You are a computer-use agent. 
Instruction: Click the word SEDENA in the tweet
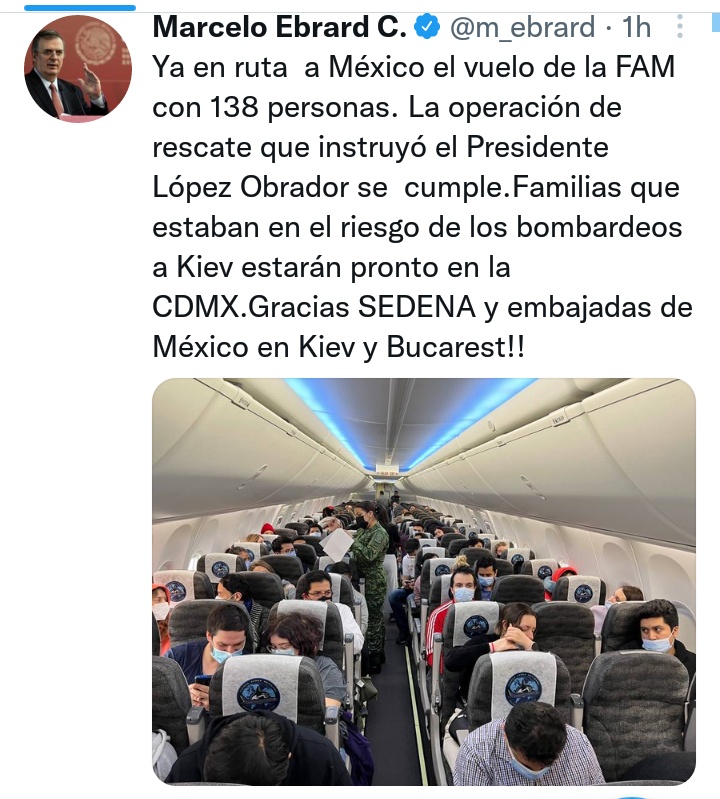click(417, 307)
